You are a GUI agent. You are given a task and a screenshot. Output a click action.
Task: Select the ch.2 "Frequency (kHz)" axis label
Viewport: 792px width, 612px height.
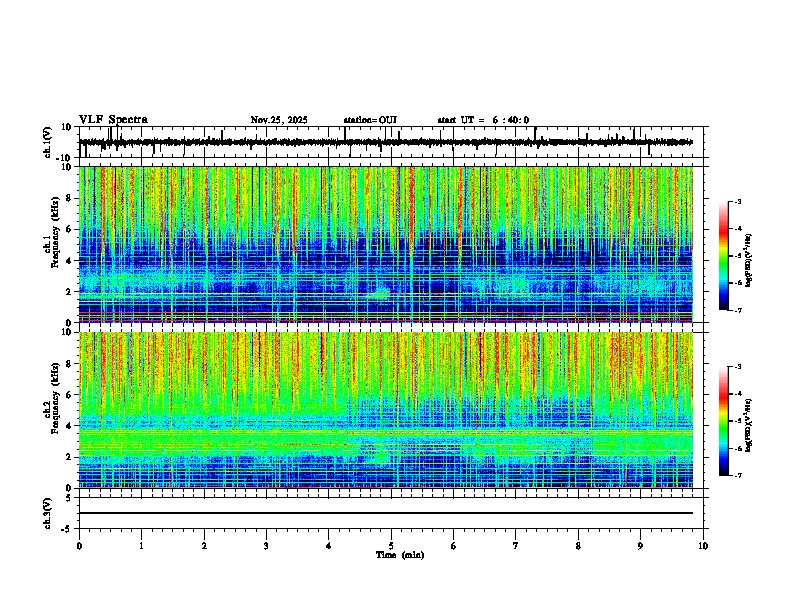pos(55,398)
